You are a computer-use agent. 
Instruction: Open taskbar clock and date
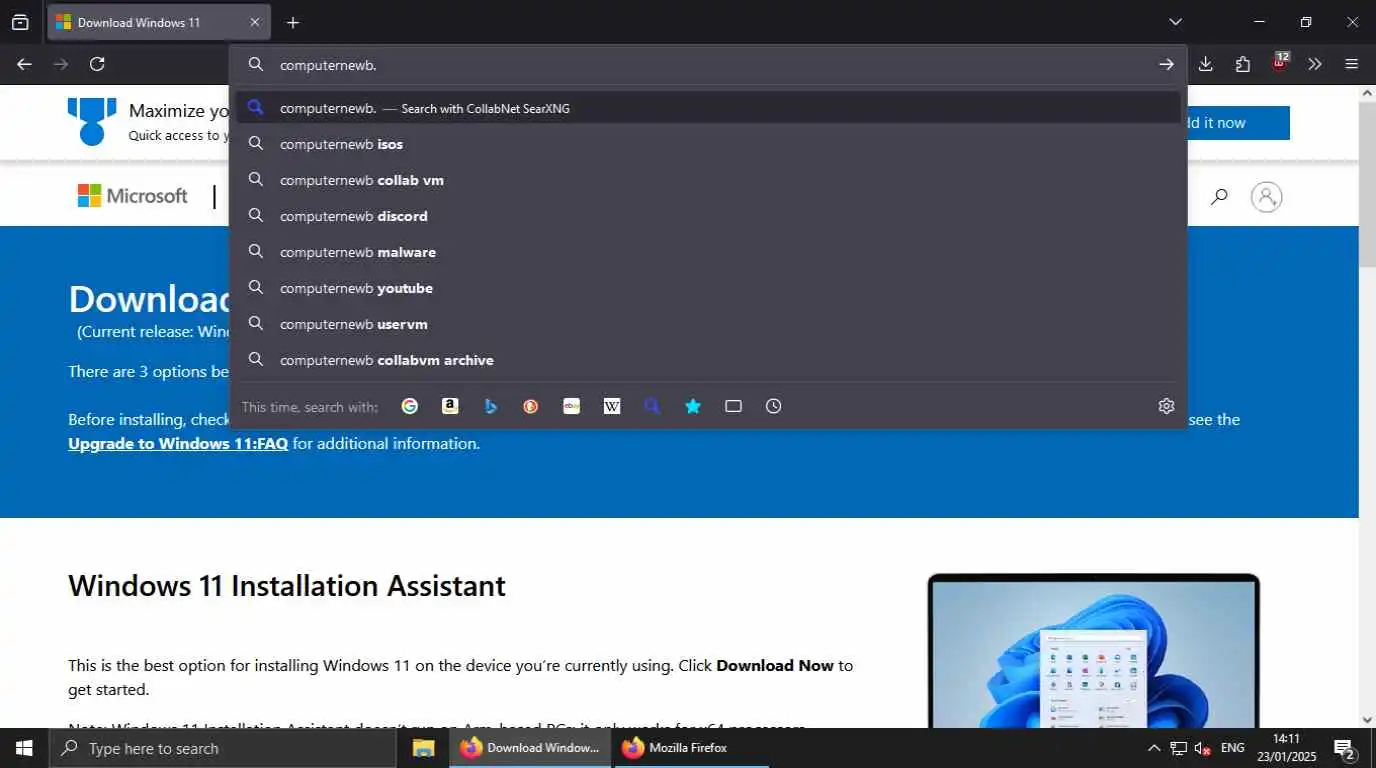tap(1288, 748)
